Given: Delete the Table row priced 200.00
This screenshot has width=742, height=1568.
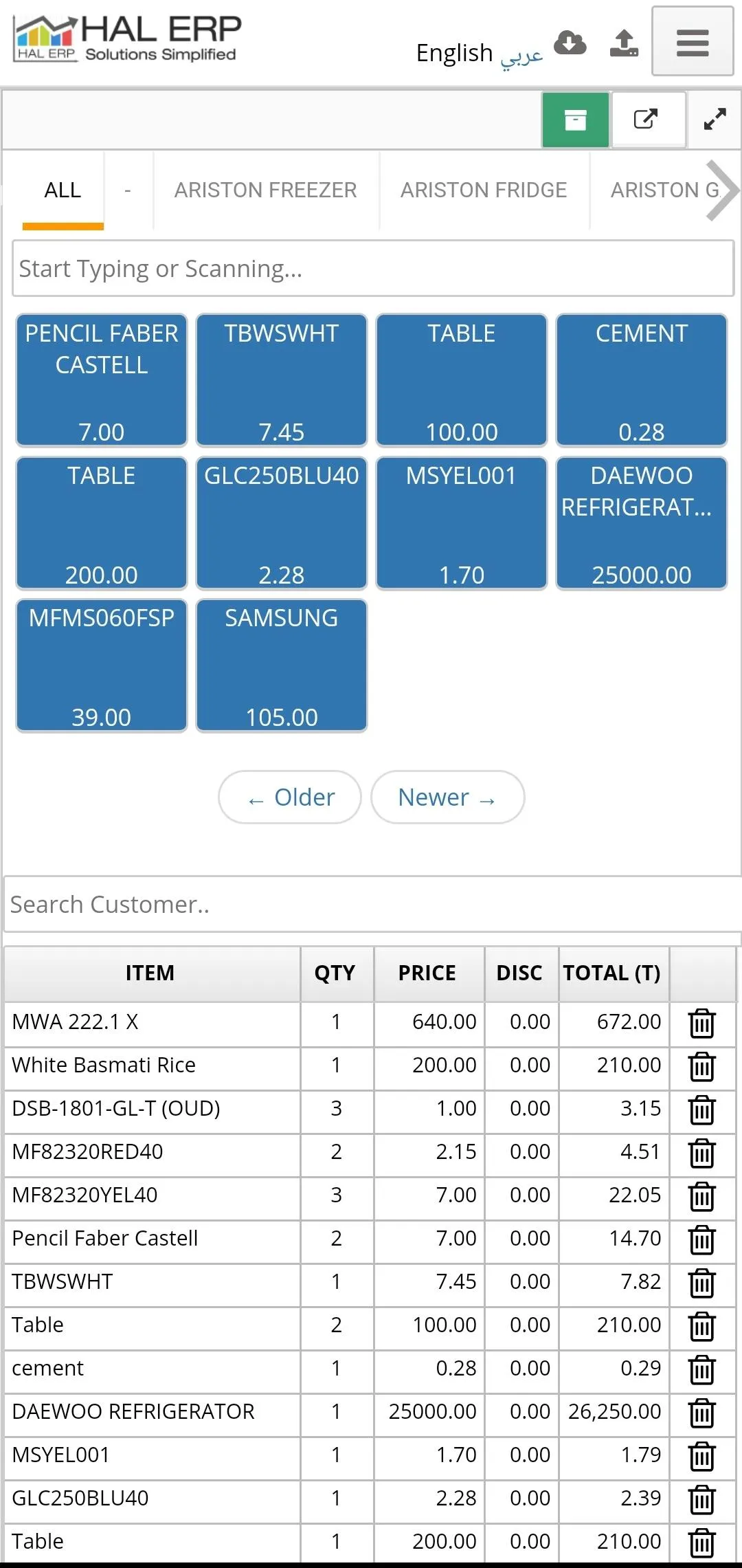Looking at the screenshot, I should (x=701, y=1543).
